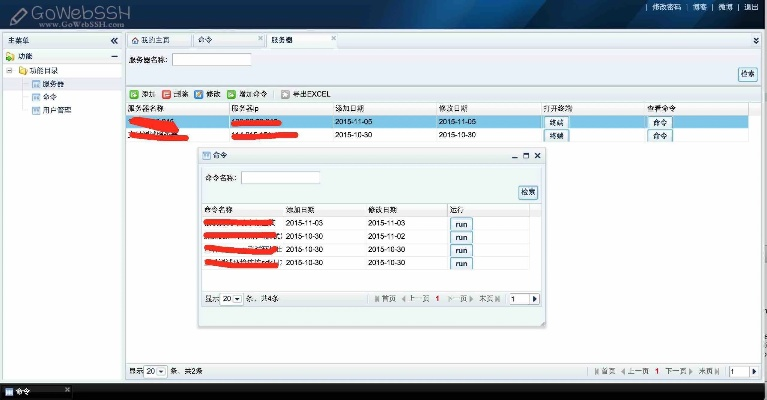Screen dimensions: 767x400
Task: Click 末页 in the main grid pager
Action: (x=708, y=372)
